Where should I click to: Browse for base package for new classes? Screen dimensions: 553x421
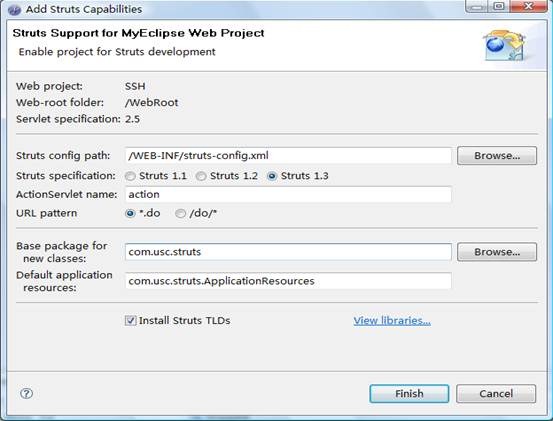497,252
